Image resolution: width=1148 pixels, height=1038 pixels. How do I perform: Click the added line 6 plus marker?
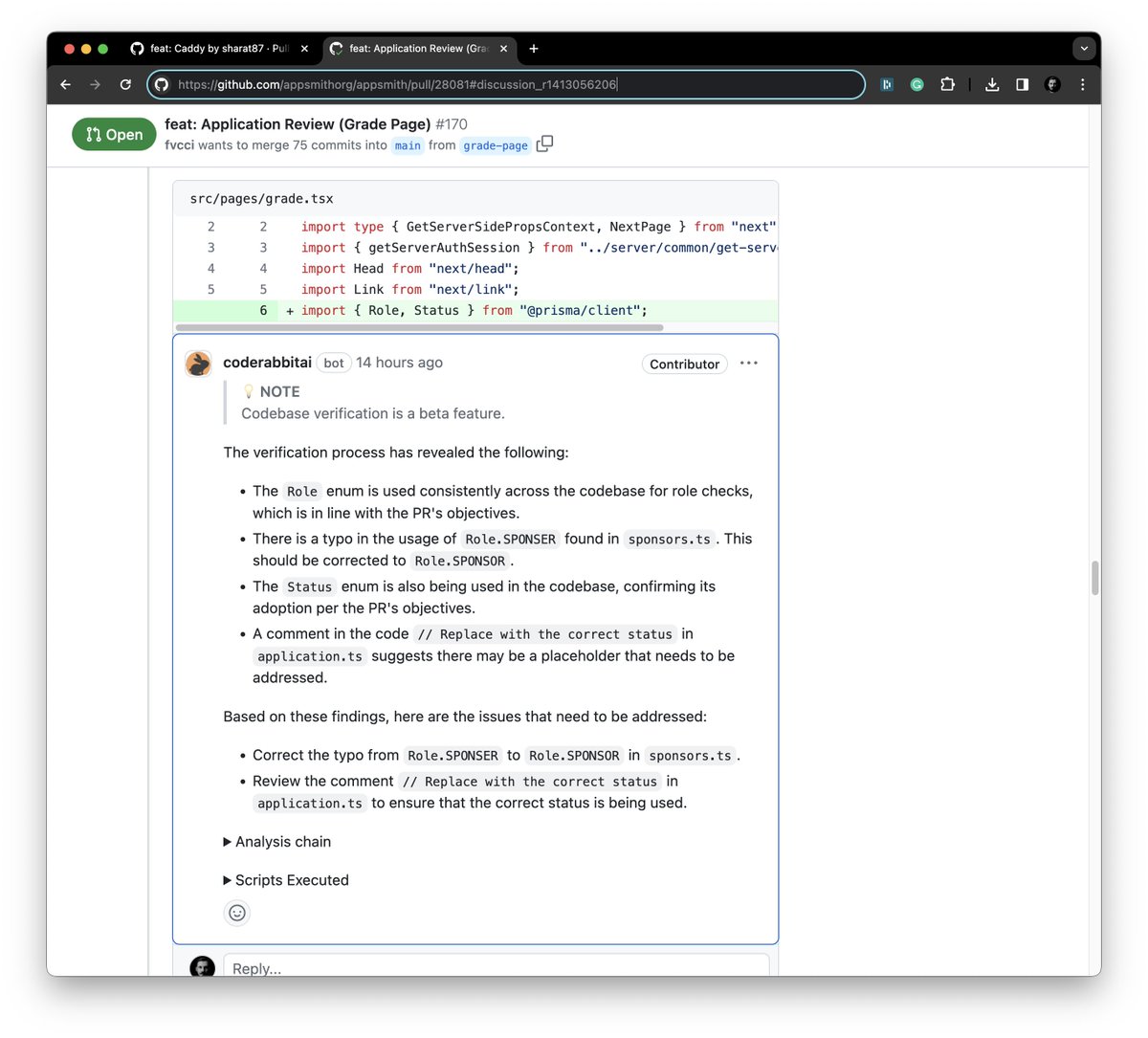(290, 311)
